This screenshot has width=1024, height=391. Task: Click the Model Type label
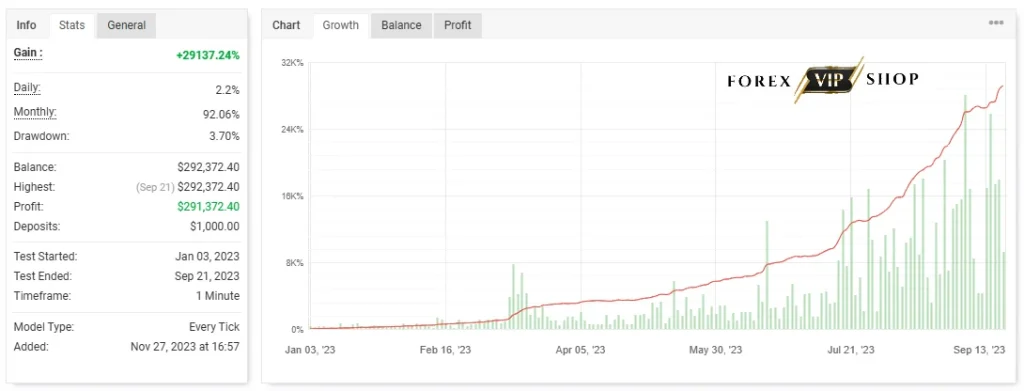pos(44,327)
